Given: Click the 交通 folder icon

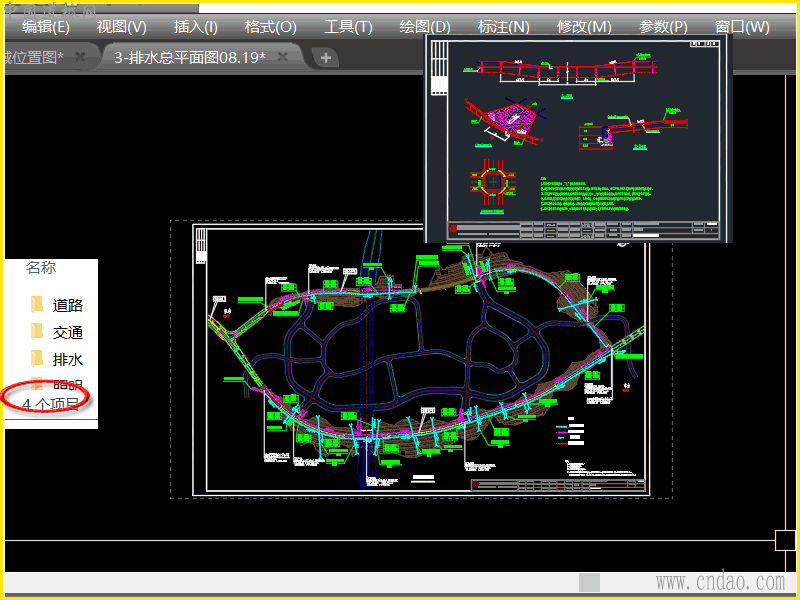Looking at the screenshot, I should (x=37, y=332).
